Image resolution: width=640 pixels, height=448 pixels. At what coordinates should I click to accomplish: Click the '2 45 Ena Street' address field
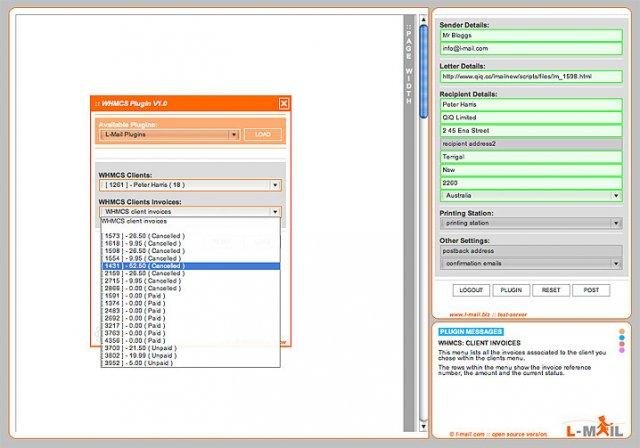click(531, 131)
